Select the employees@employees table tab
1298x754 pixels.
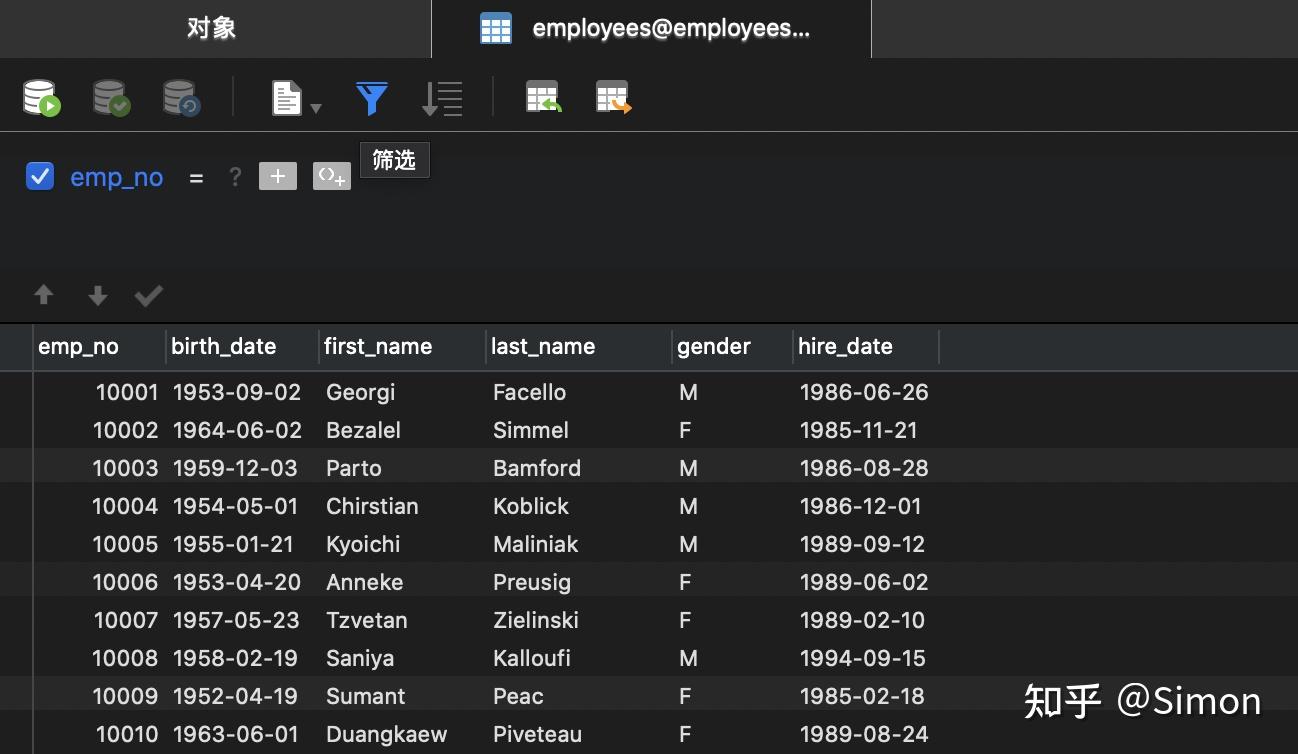point(651,29)
